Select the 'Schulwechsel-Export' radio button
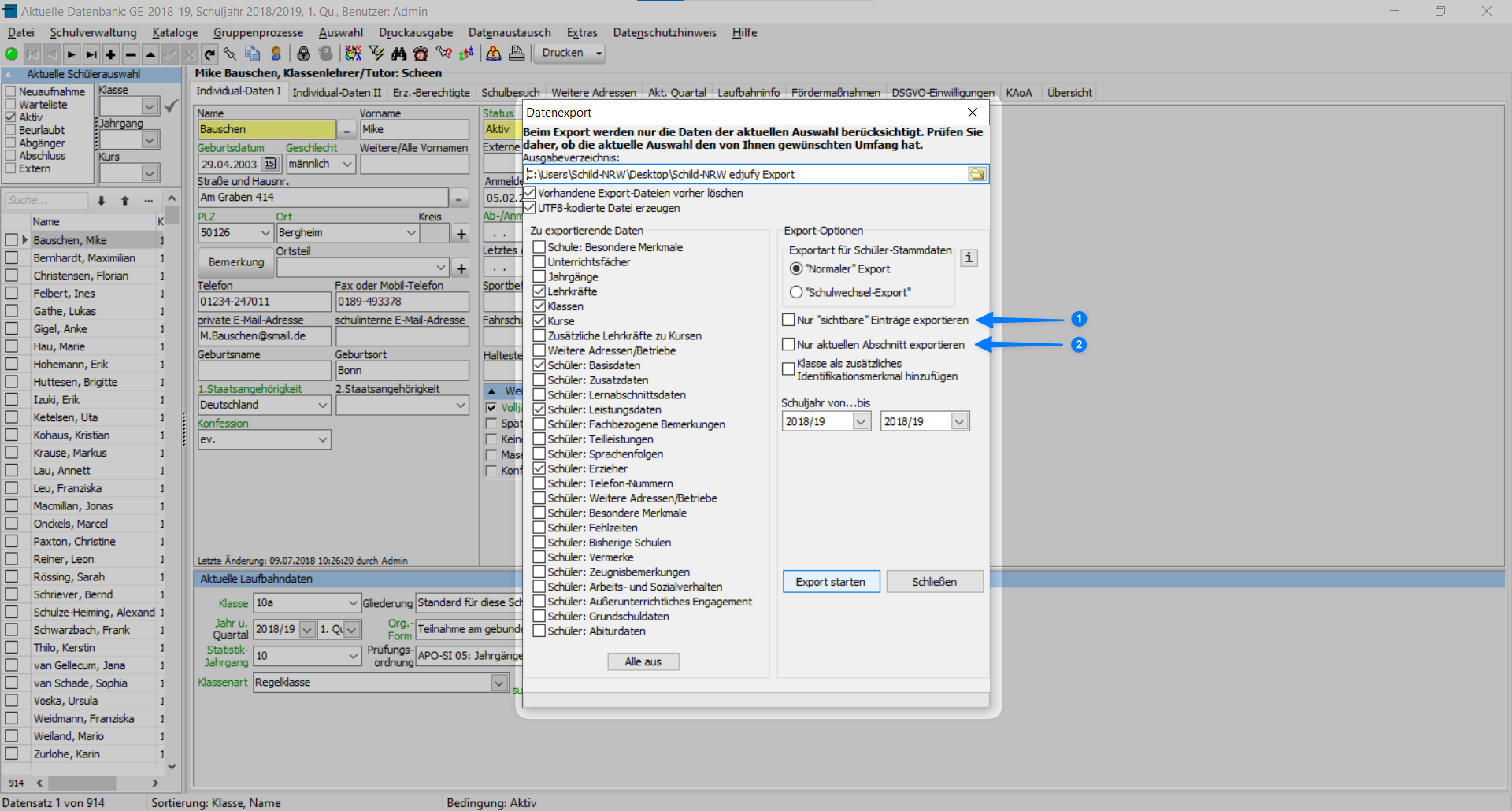This screenshot has width=1512, height=811. [x=797, y=292]
